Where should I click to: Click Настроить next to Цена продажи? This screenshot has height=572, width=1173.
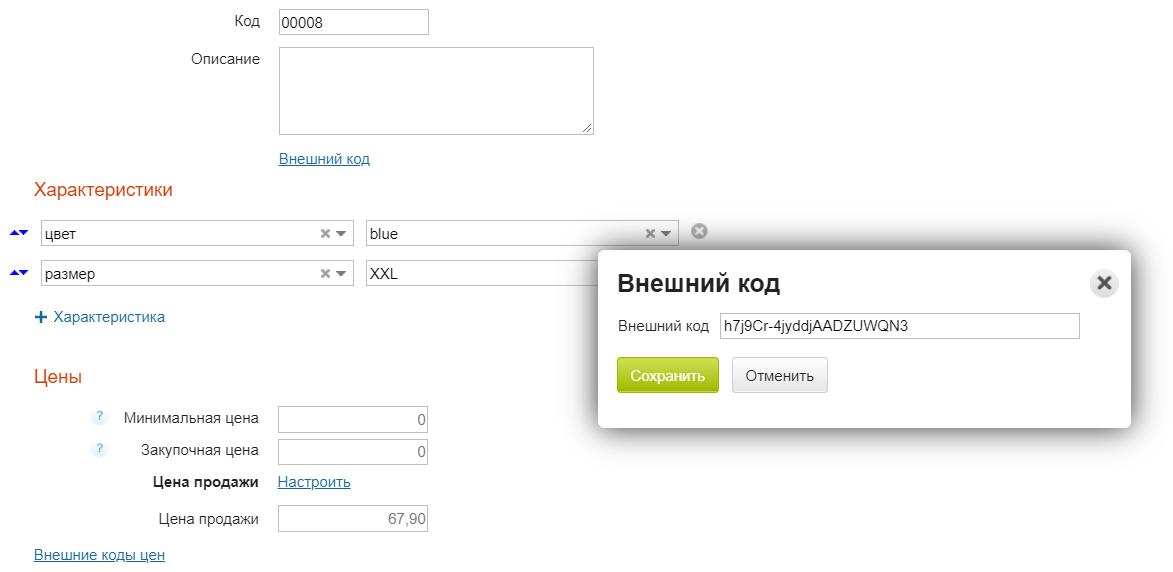pos(314,482)
